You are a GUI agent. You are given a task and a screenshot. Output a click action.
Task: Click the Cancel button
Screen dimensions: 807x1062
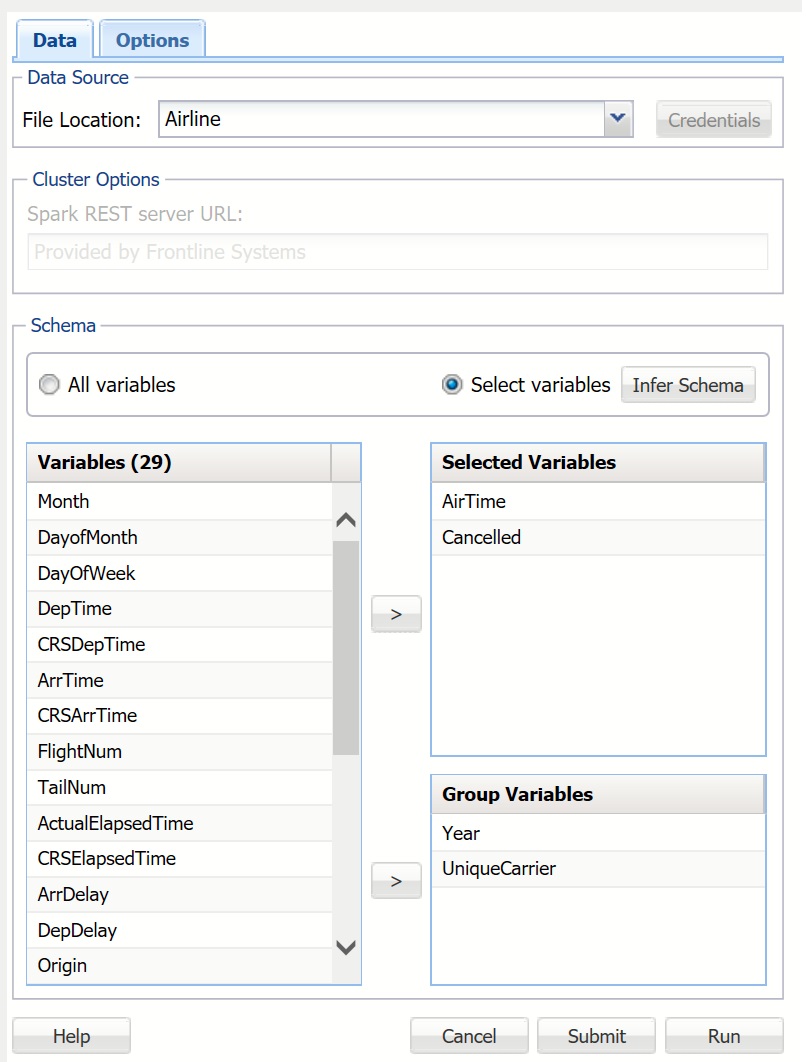469,1036
